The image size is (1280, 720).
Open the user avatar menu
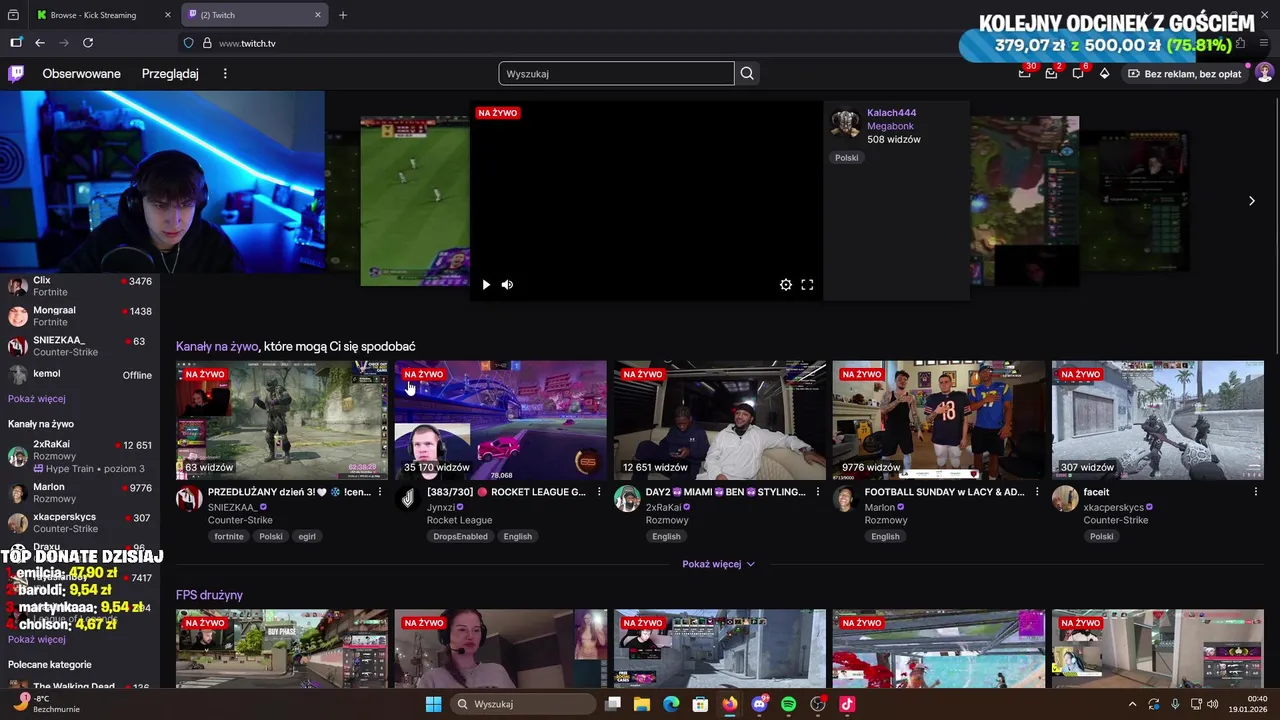pos(1264,73)
